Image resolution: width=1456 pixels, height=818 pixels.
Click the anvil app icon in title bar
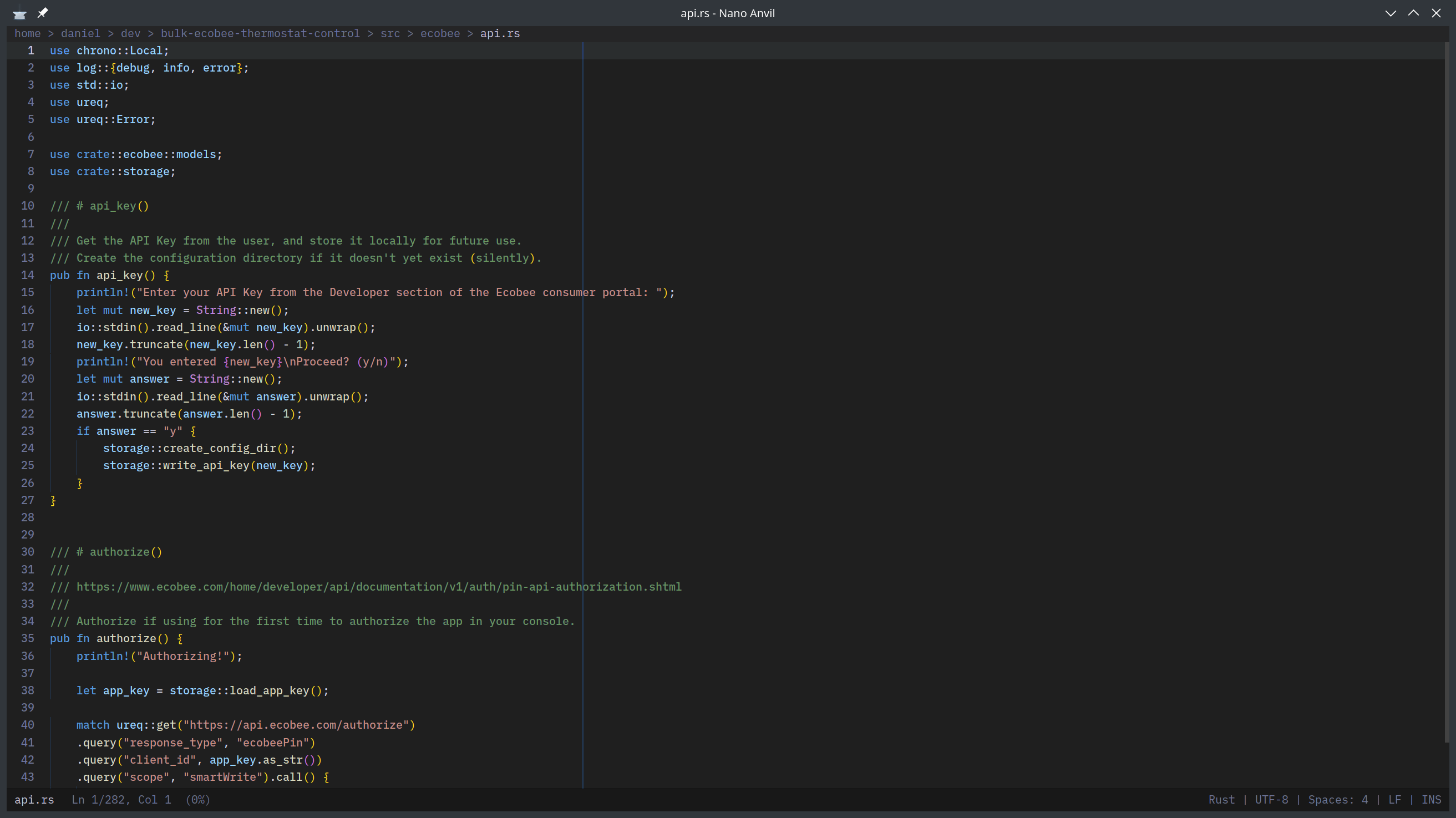point(20,13)
